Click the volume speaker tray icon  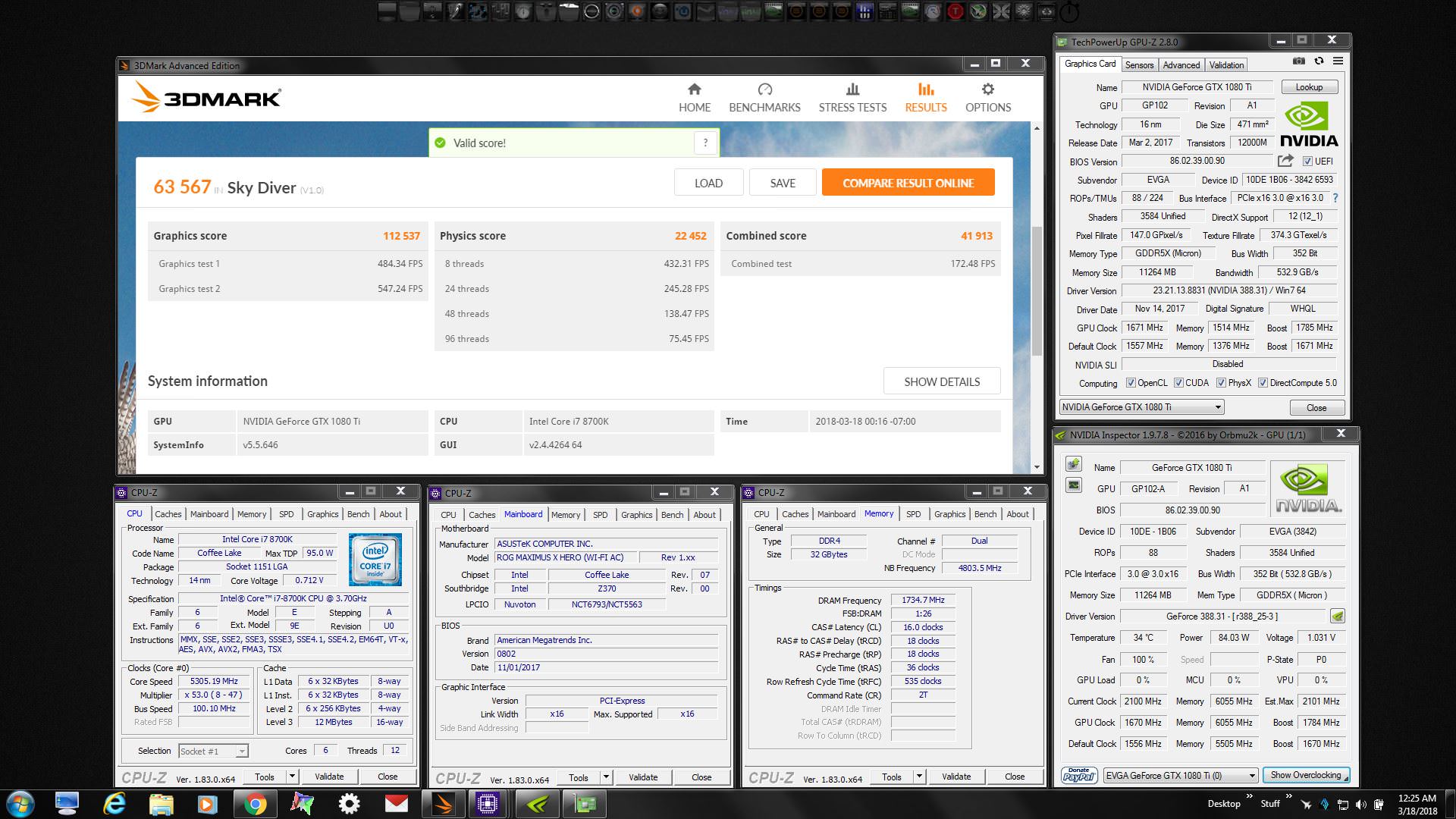(x=1361, y=805)
